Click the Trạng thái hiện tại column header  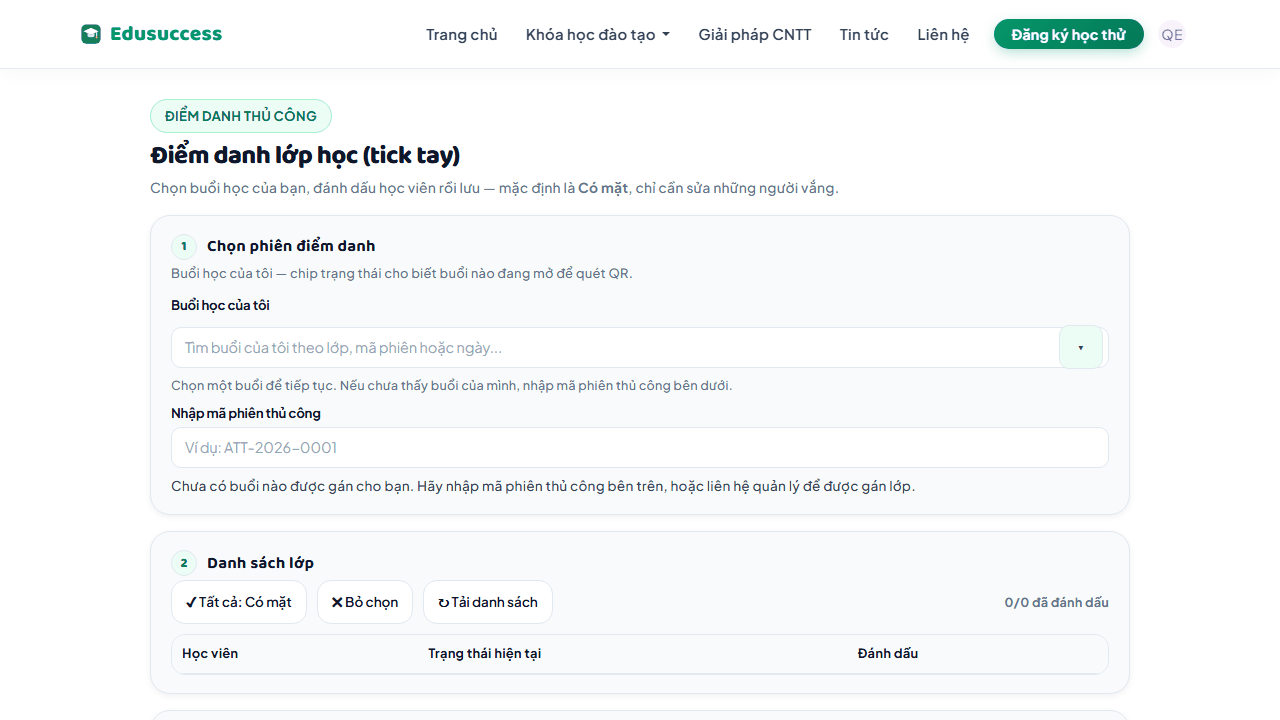(x=485, y=653)
